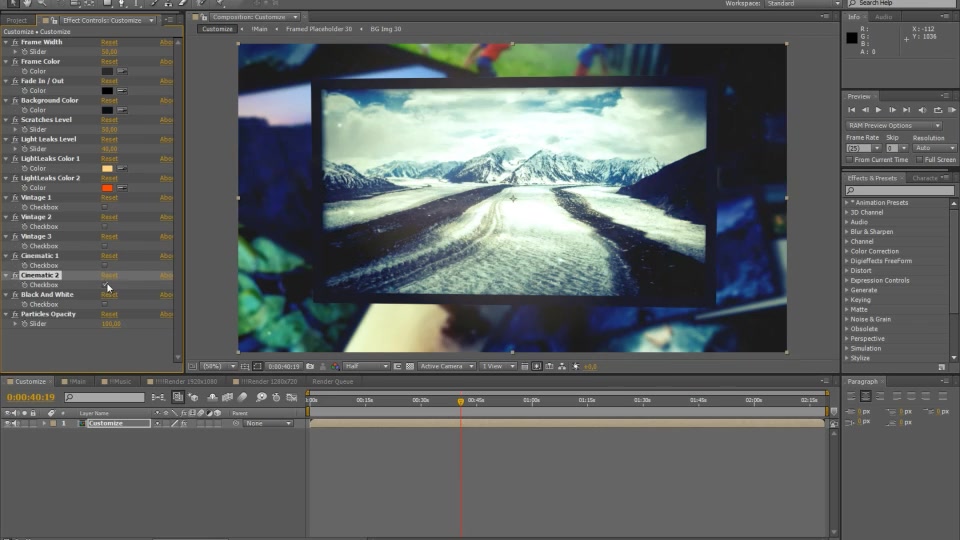Start RAM Preview in Preview panel
960x540 pixels.
coord(952,110)
